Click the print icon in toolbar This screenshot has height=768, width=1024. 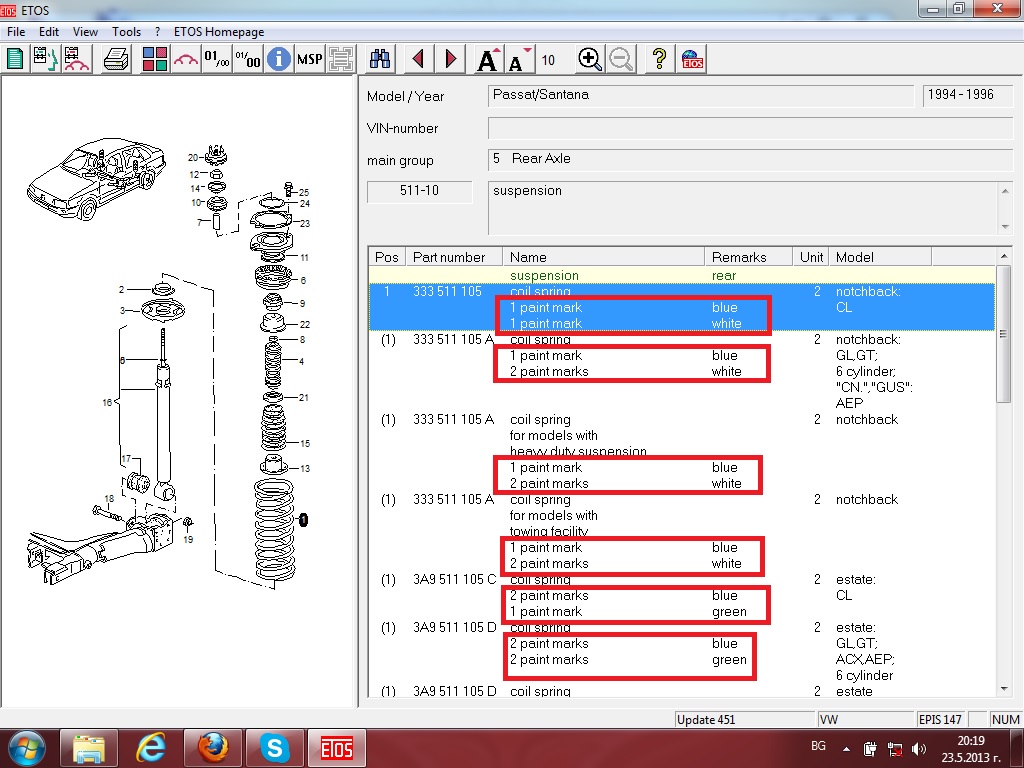click(117, 59)
